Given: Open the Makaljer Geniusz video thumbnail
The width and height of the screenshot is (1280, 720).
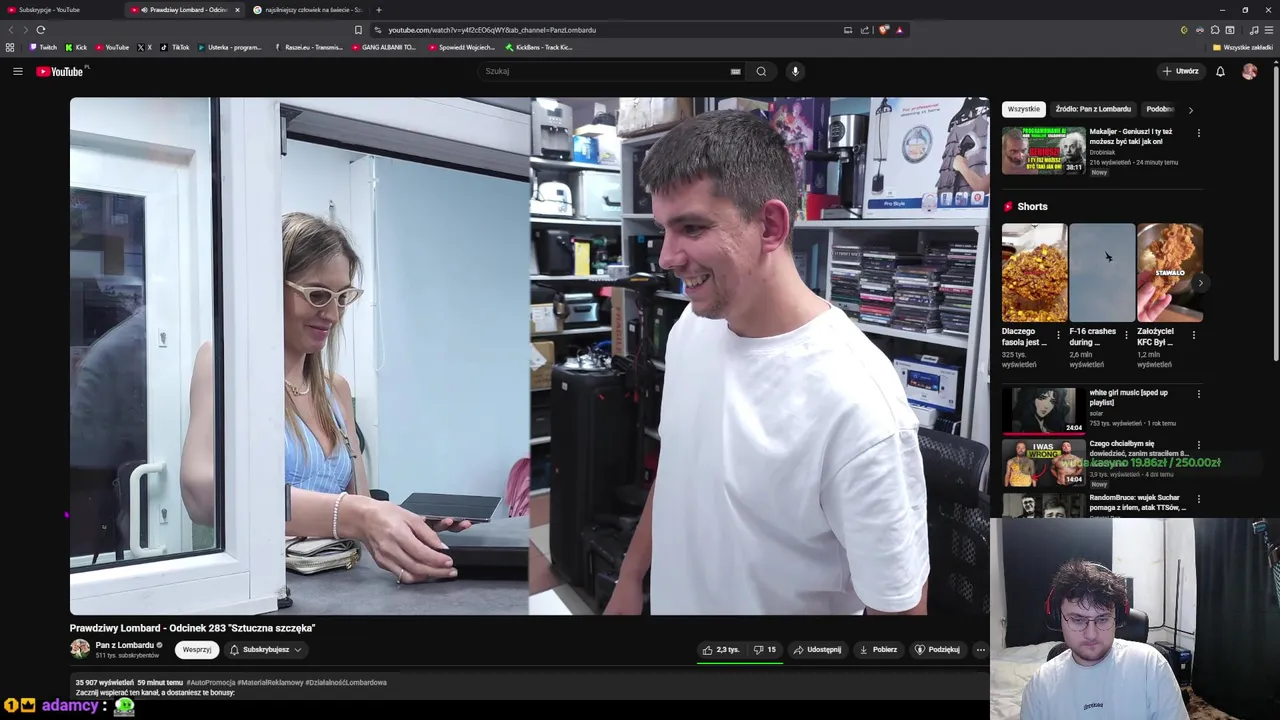Looking at the screenshot, I should point(1043,150).
